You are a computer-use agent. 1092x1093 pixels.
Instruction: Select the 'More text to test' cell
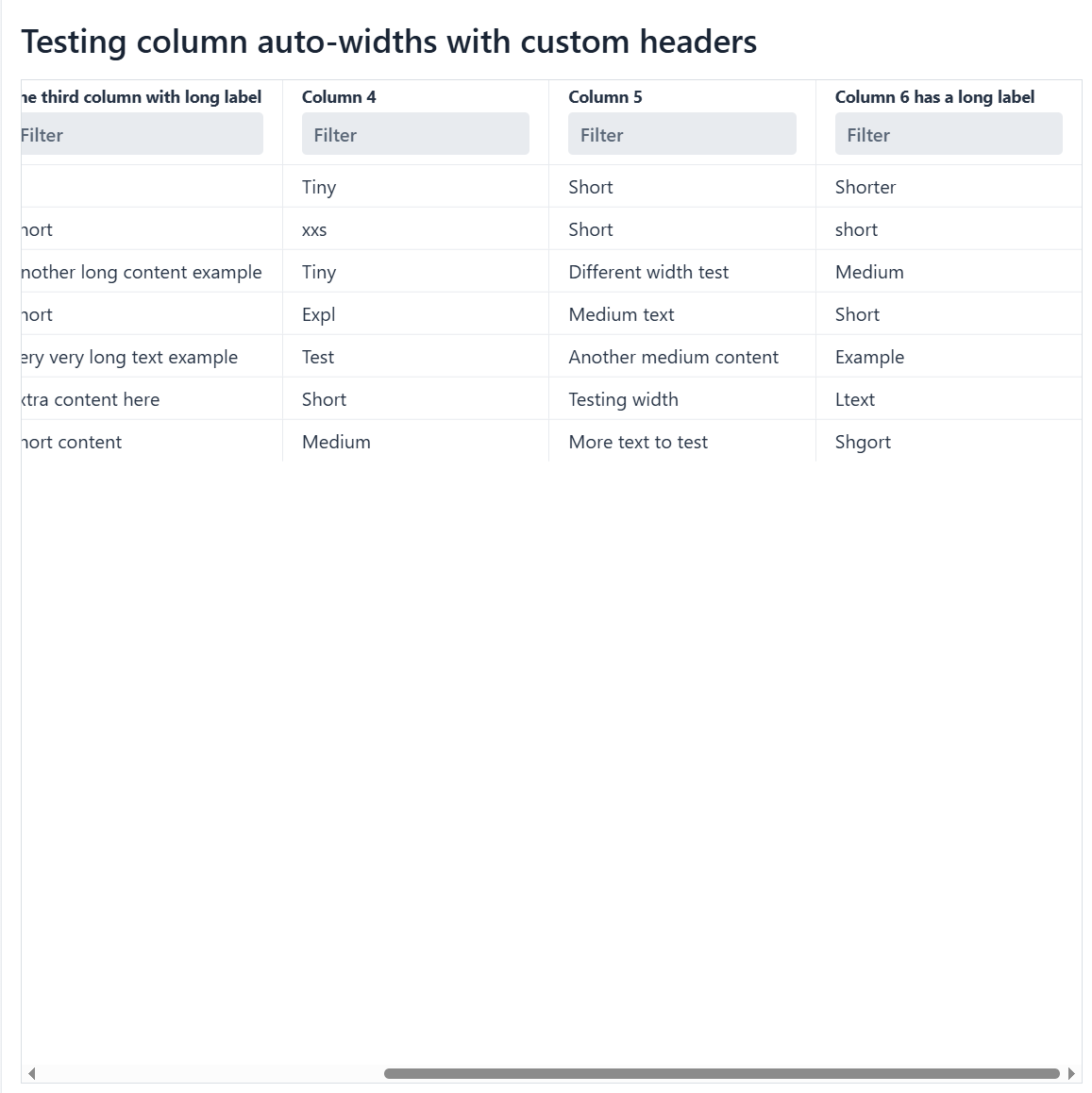click(x=638, y=442)
